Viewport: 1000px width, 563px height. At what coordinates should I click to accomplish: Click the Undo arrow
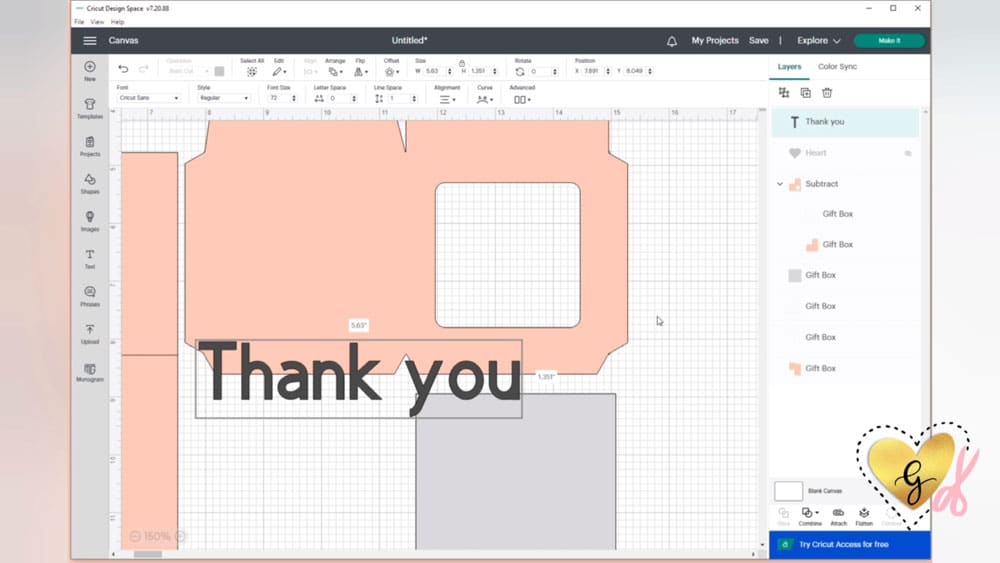point(123,69)
